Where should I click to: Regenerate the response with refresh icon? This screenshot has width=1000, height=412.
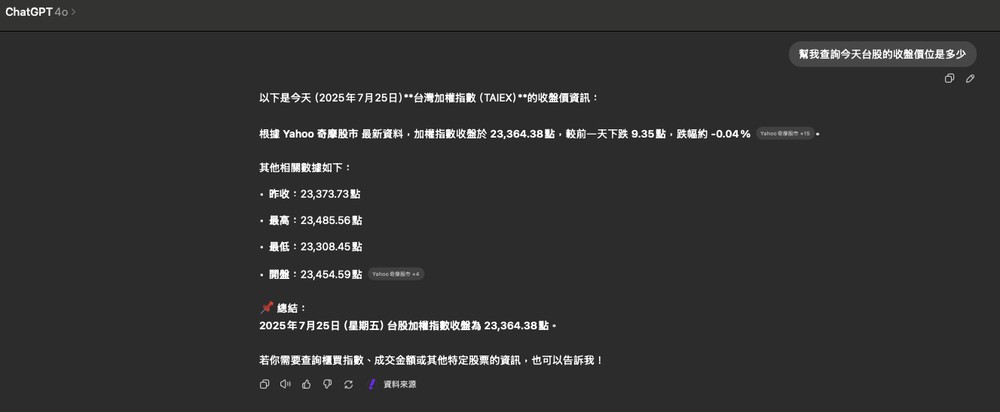(x=348, y=384)
